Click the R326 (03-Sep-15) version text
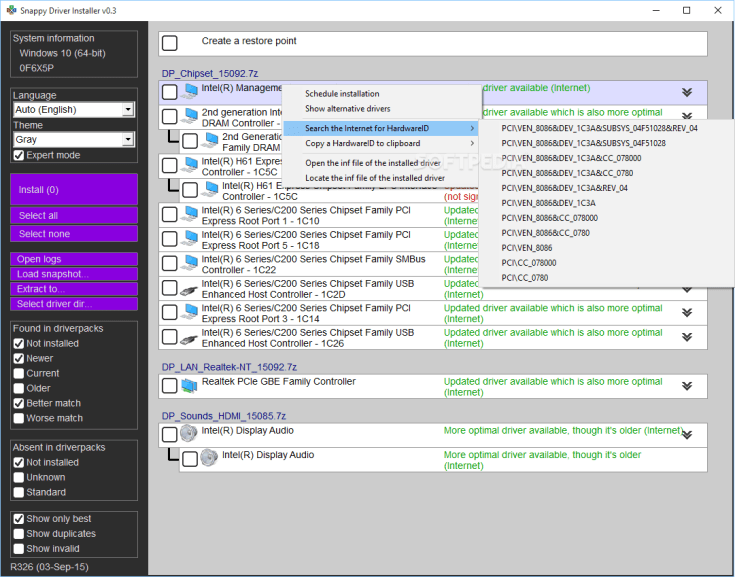The width and height of the screenshot is (735, 577). (x=49, y=567)
